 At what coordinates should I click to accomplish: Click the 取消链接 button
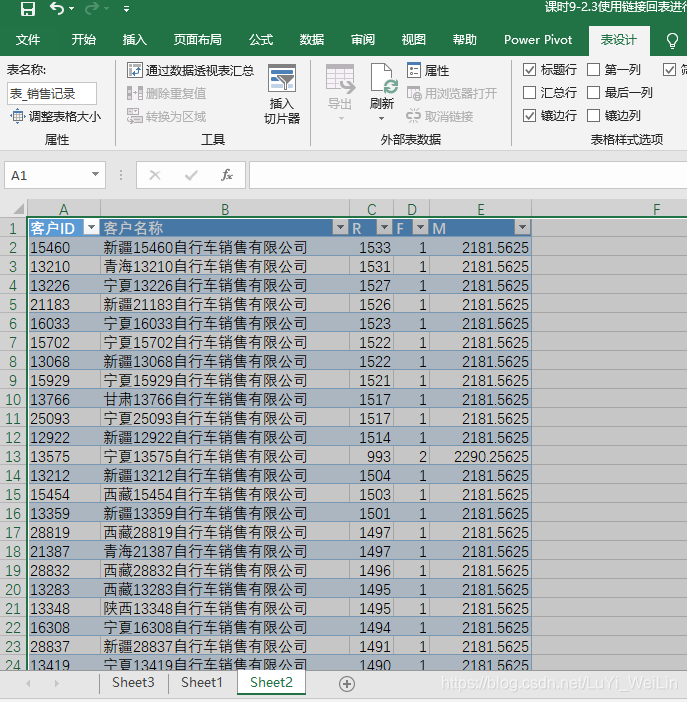click(439, 117)
